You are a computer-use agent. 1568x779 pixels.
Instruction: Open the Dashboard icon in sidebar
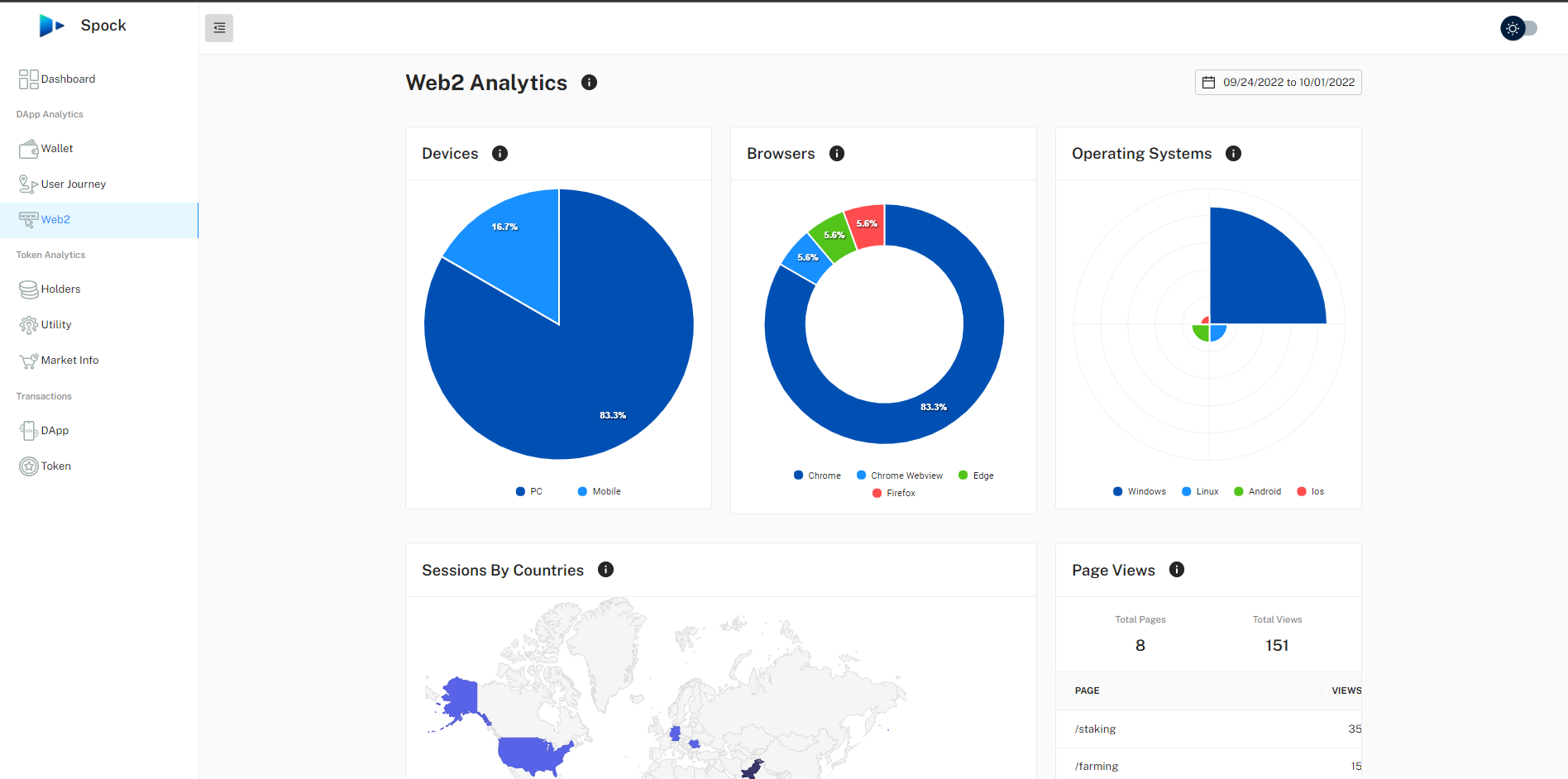coord(28,79)
